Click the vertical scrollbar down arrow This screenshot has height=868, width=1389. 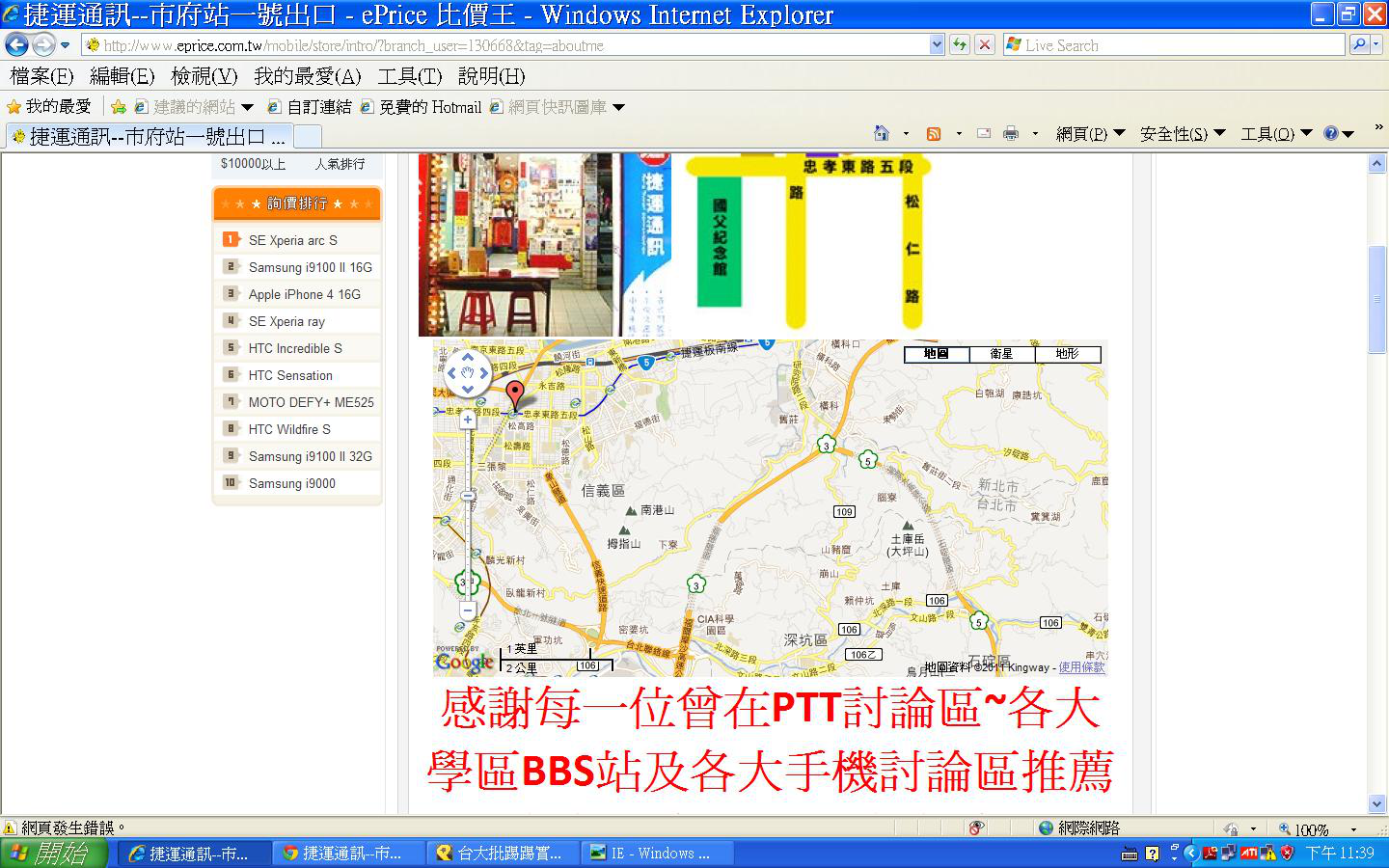point(1377,803)
